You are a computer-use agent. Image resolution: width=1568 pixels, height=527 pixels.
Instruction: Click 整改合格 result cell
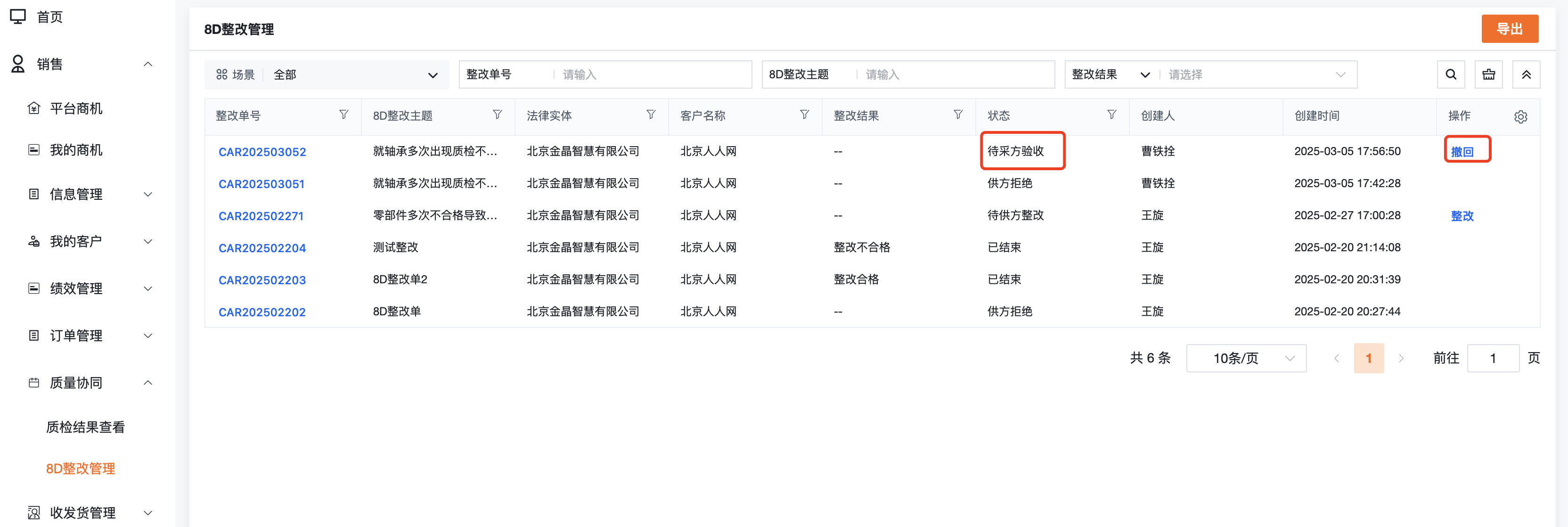tap(857, 280)
